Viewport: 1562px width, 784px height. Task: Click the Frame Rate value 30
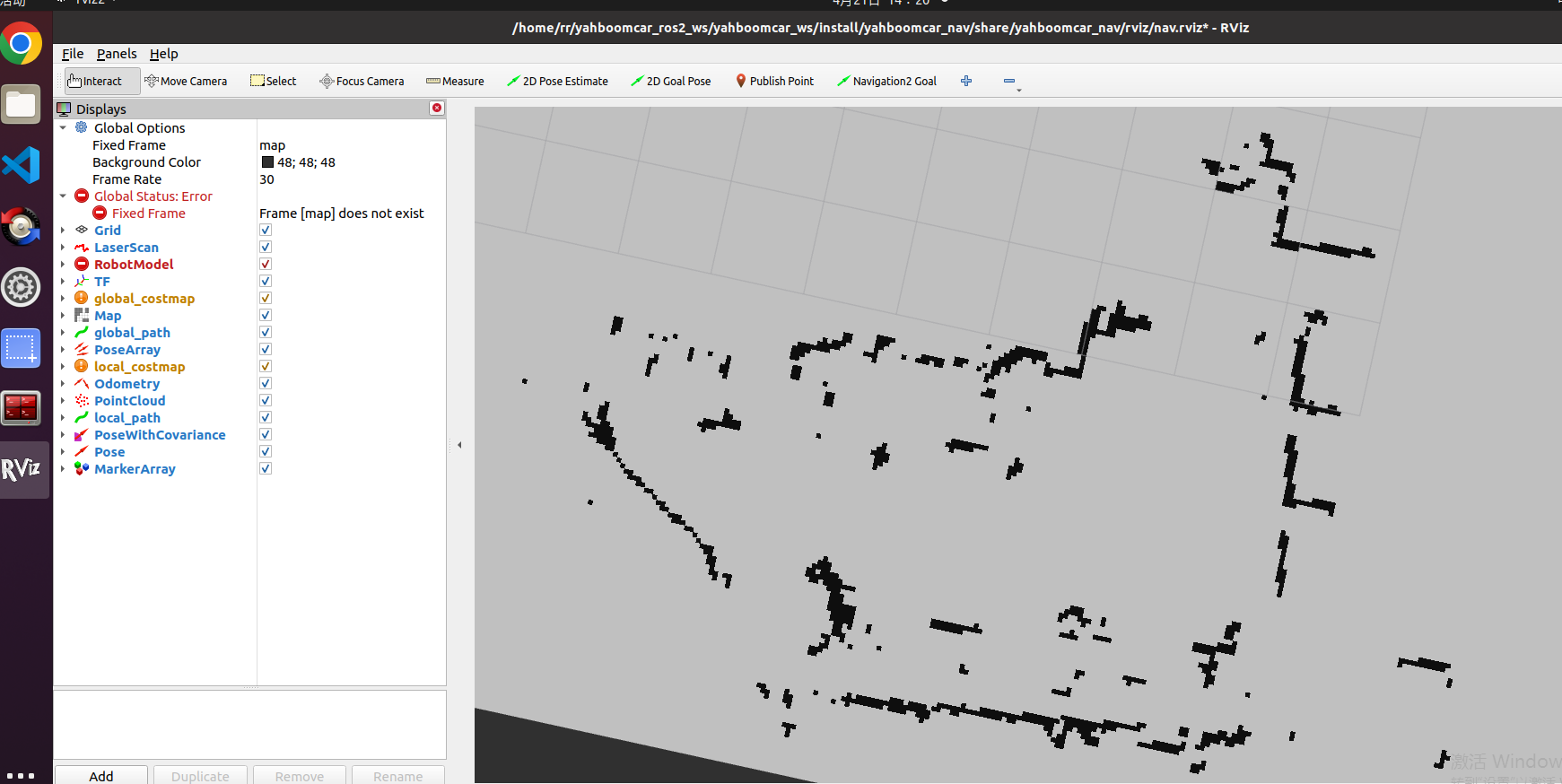267,179
